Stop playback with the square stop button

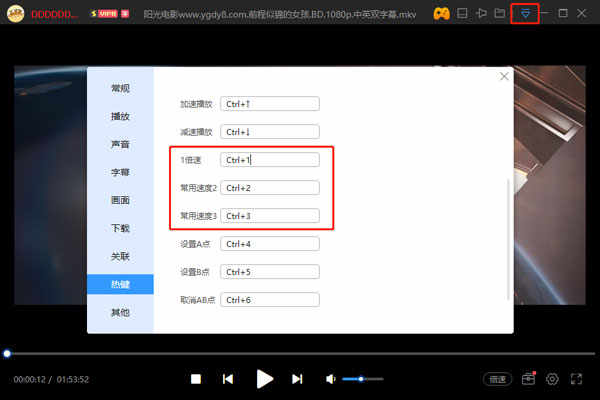point(196,379)
